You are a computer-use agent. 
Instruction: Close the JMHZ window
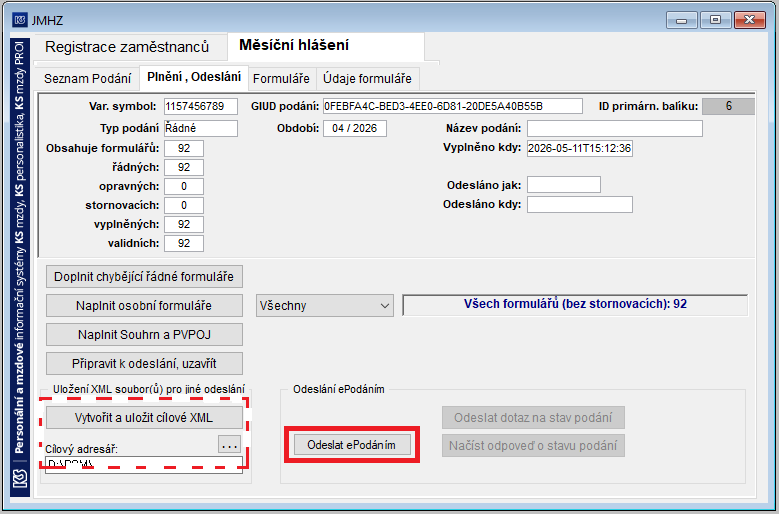coord(750,20)
